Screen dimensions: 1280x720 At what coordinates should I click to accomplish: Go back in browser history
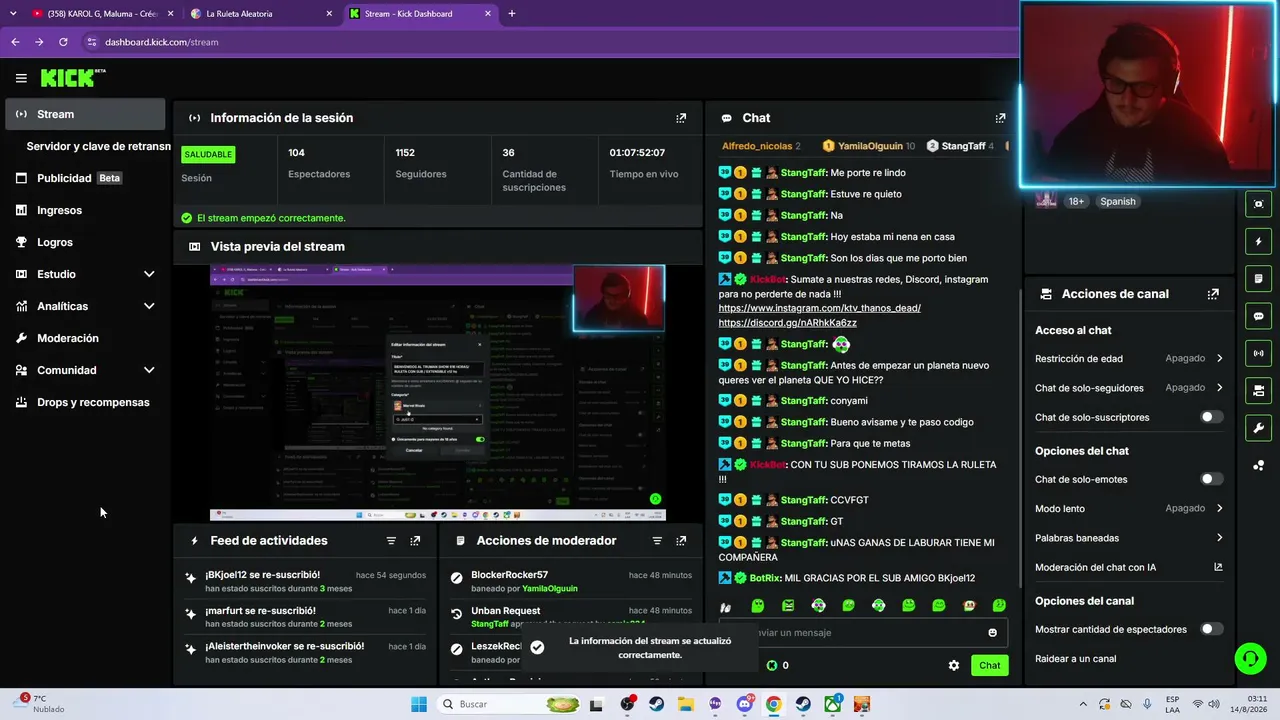15,42
